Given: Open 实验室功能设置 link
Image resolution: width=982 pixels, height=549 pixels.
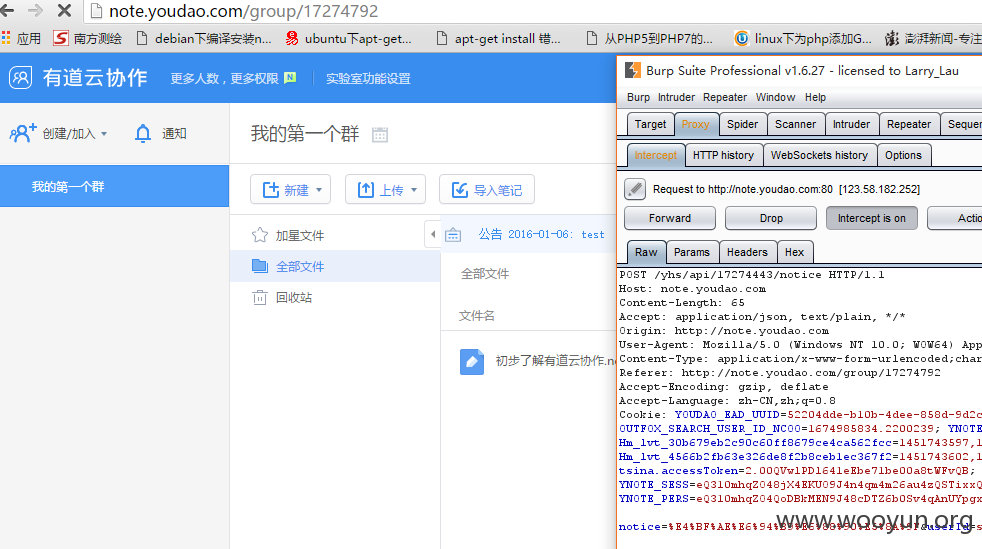Looking at the screenshot, I should coord(368,78).
